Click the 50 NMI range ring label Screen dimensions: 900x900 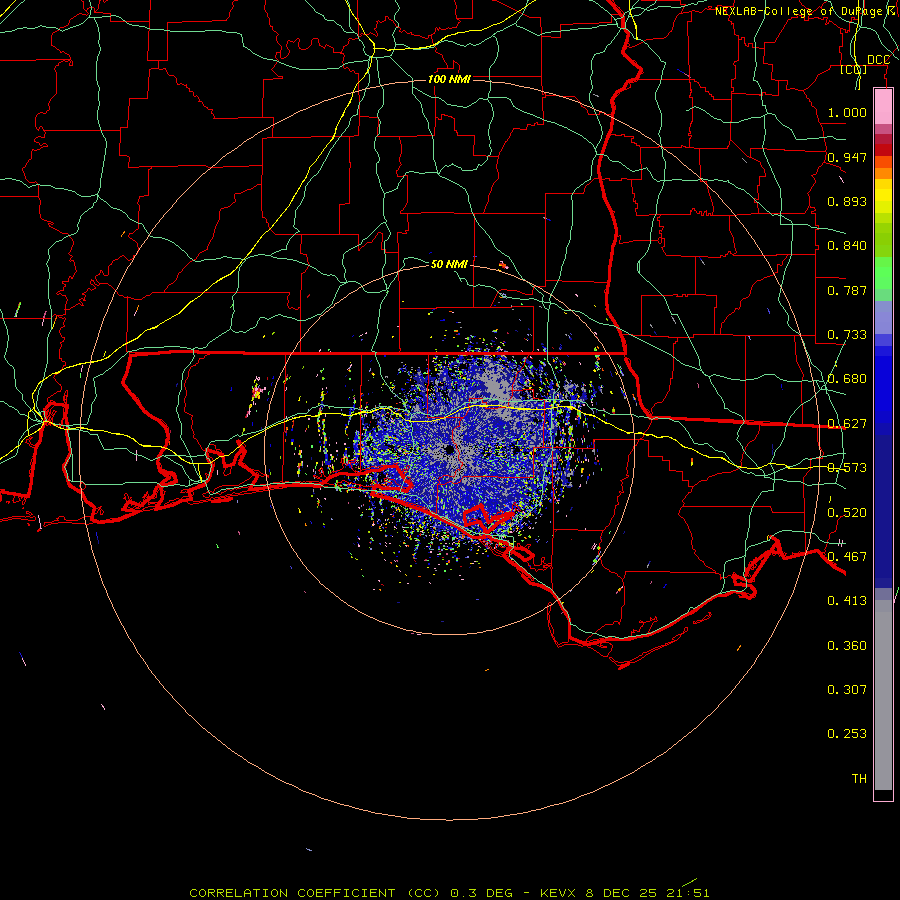[449, 264]
